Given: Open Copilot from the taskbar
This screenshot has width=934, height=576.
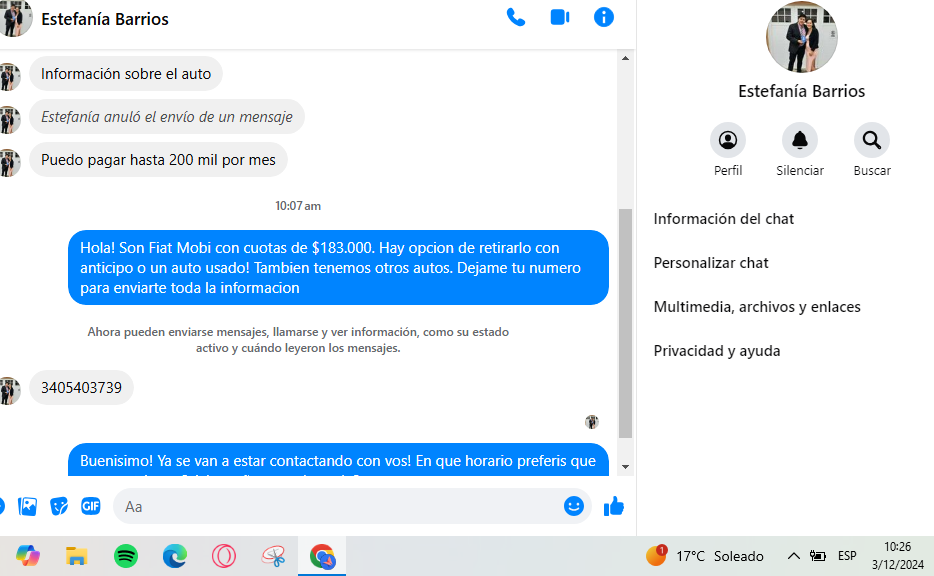Looking at the screenshot, I should pyautogui.click(x=27, y=556).
